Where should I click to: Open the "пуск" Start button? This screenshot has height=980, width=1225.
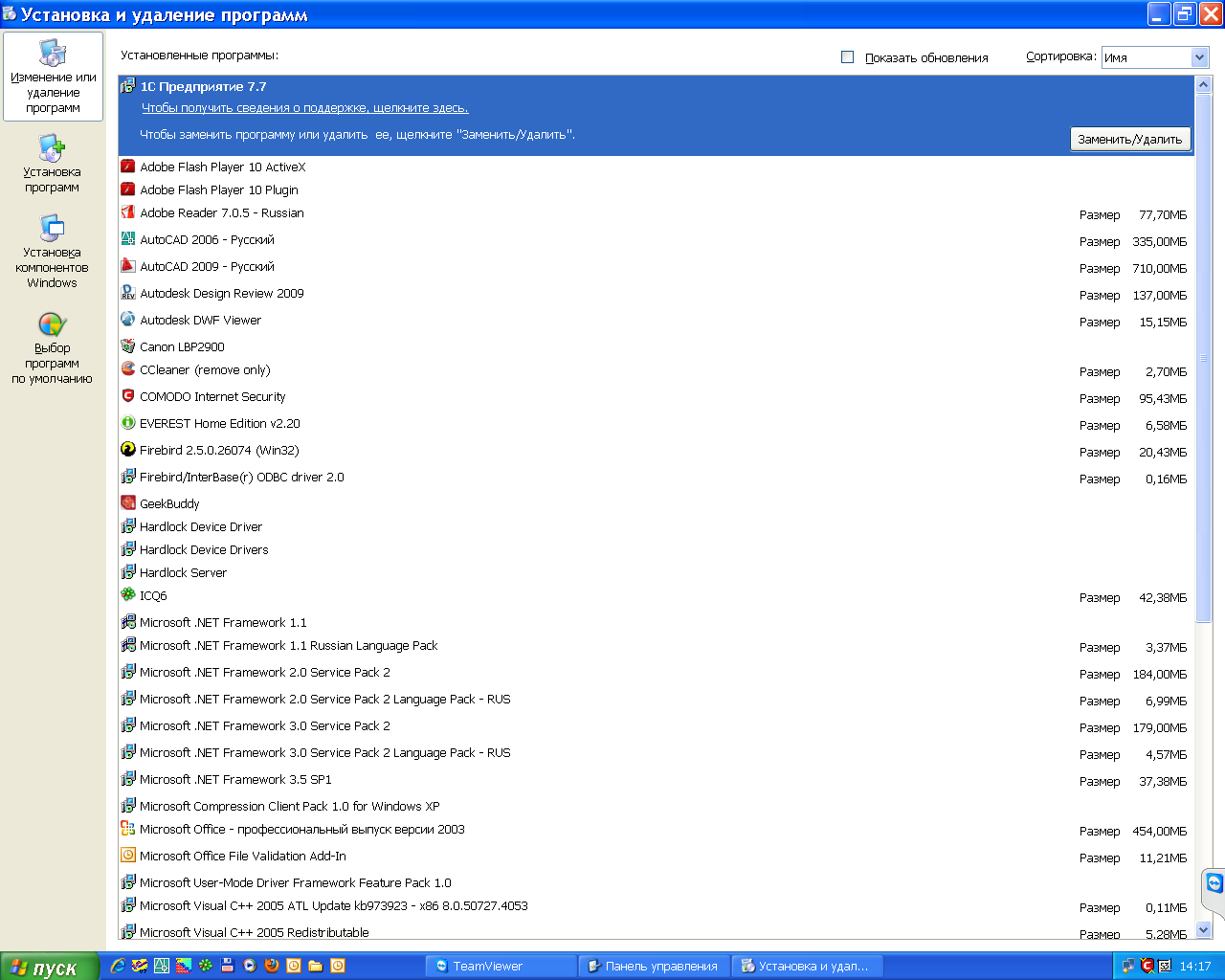pos(50,967)
